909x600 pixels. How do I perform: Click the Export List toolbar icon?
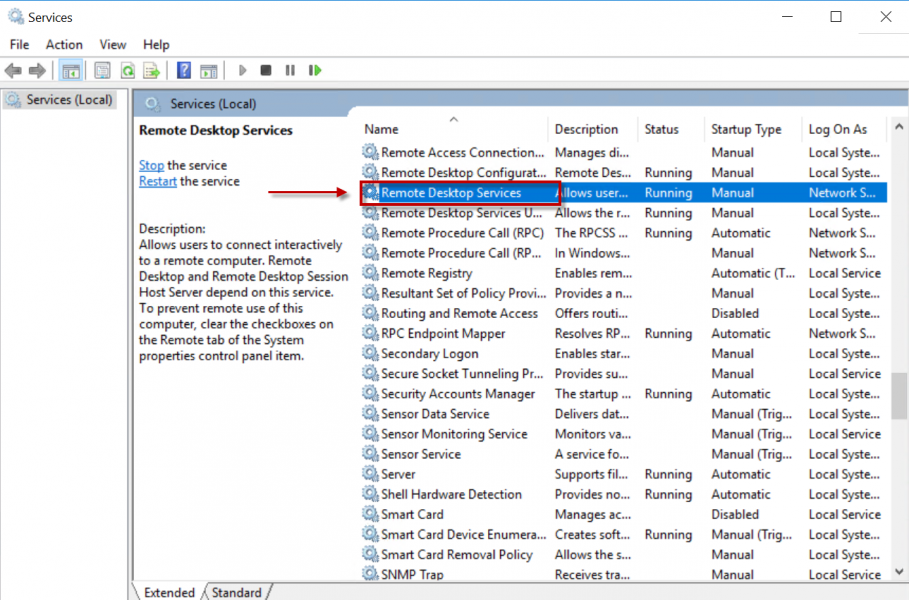click(x=151, y=70)
